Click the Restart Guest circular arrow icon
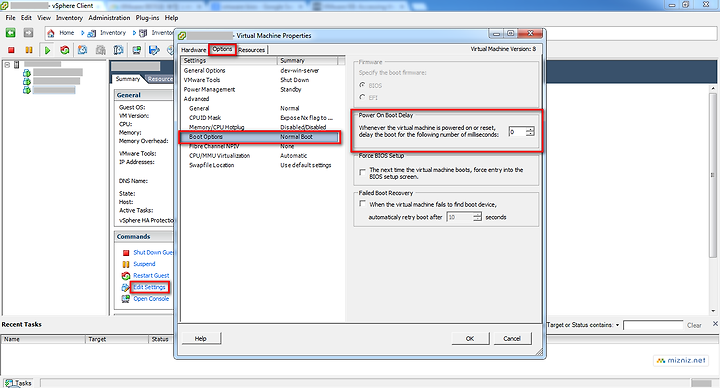720x388 pixels. click(x=126, y=276)
